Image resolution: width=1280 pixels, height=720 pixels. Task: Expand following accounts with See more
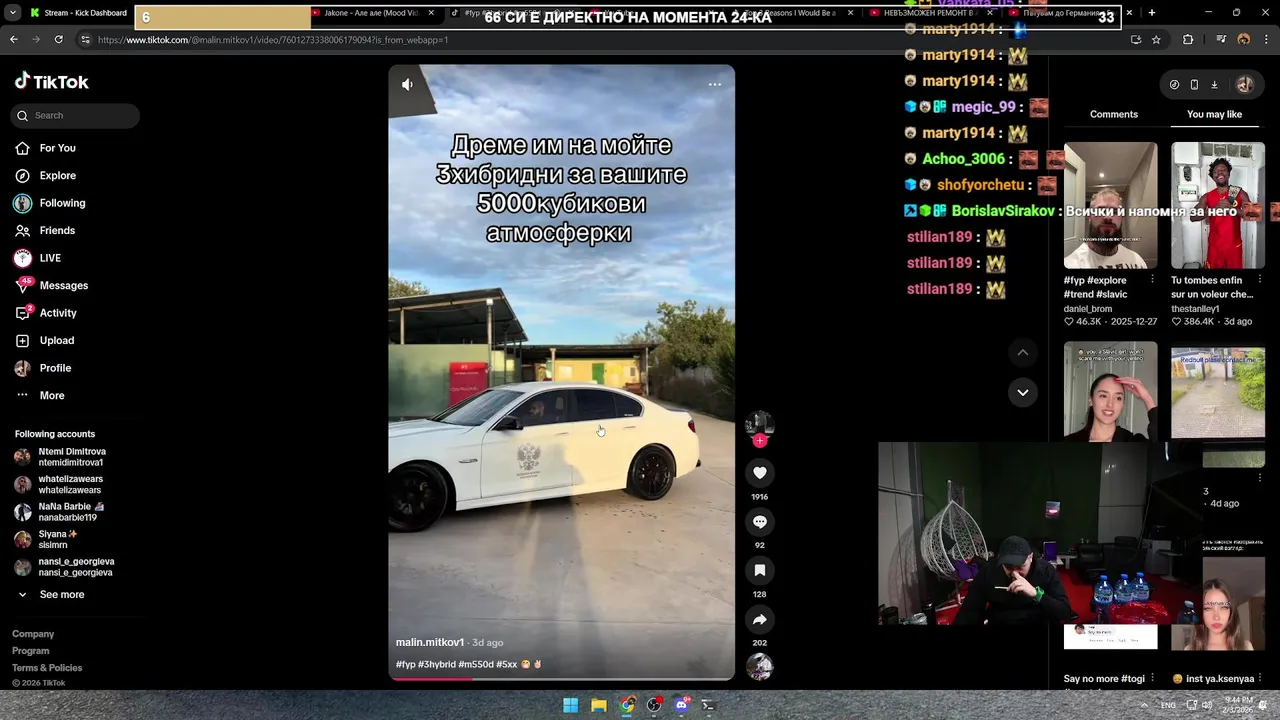tap(61, 595)
